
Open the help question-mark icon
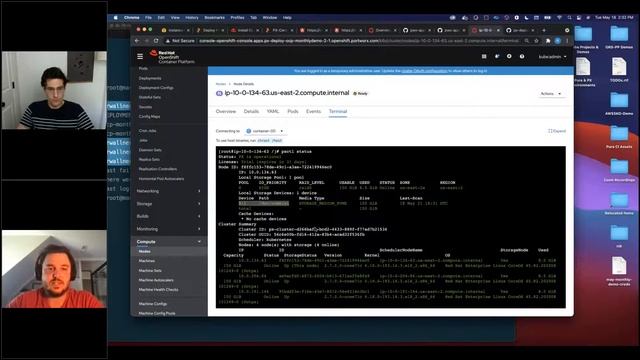point(522,56)
